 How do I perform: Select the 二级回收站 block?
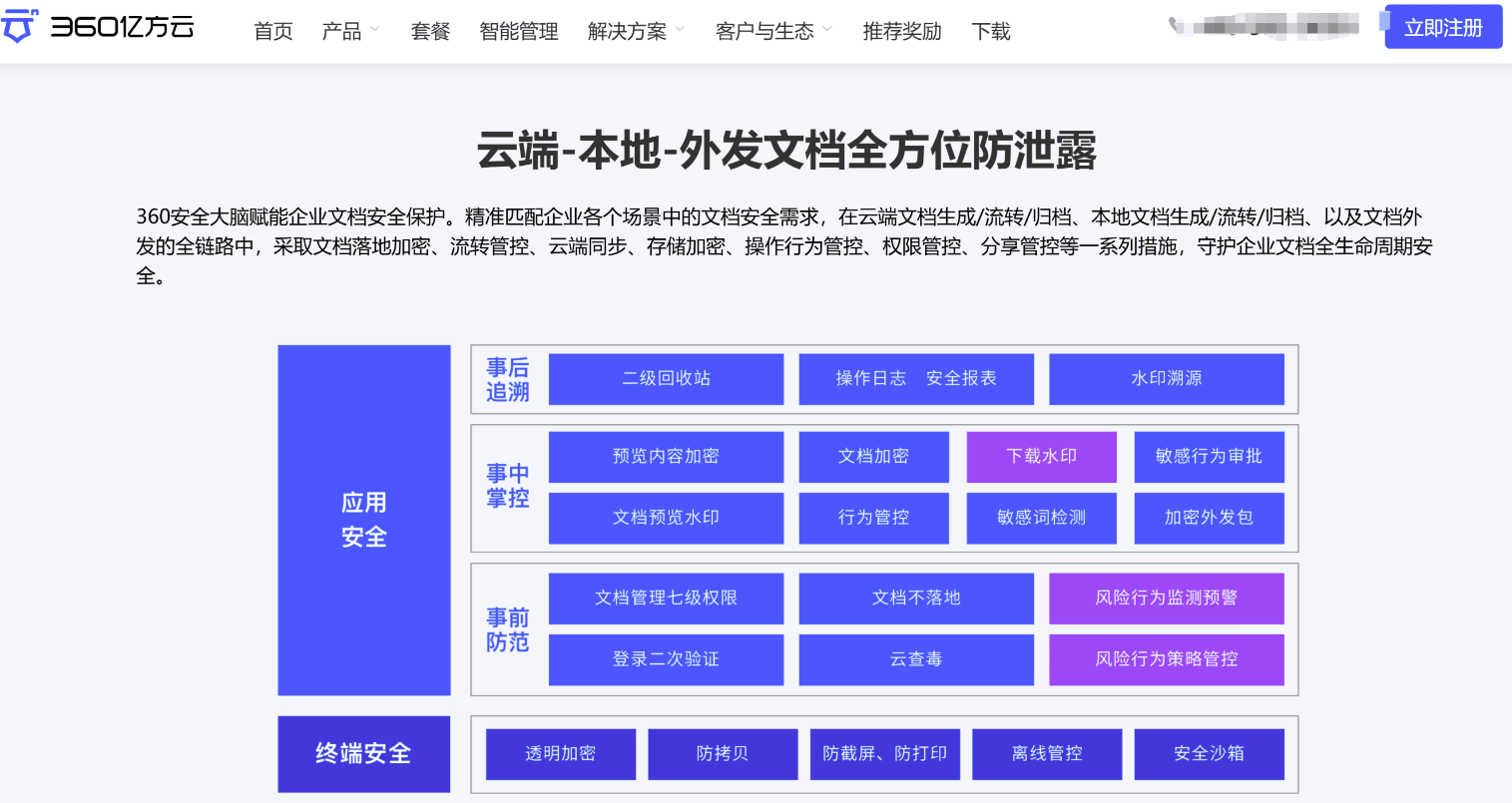pos(666,379)
